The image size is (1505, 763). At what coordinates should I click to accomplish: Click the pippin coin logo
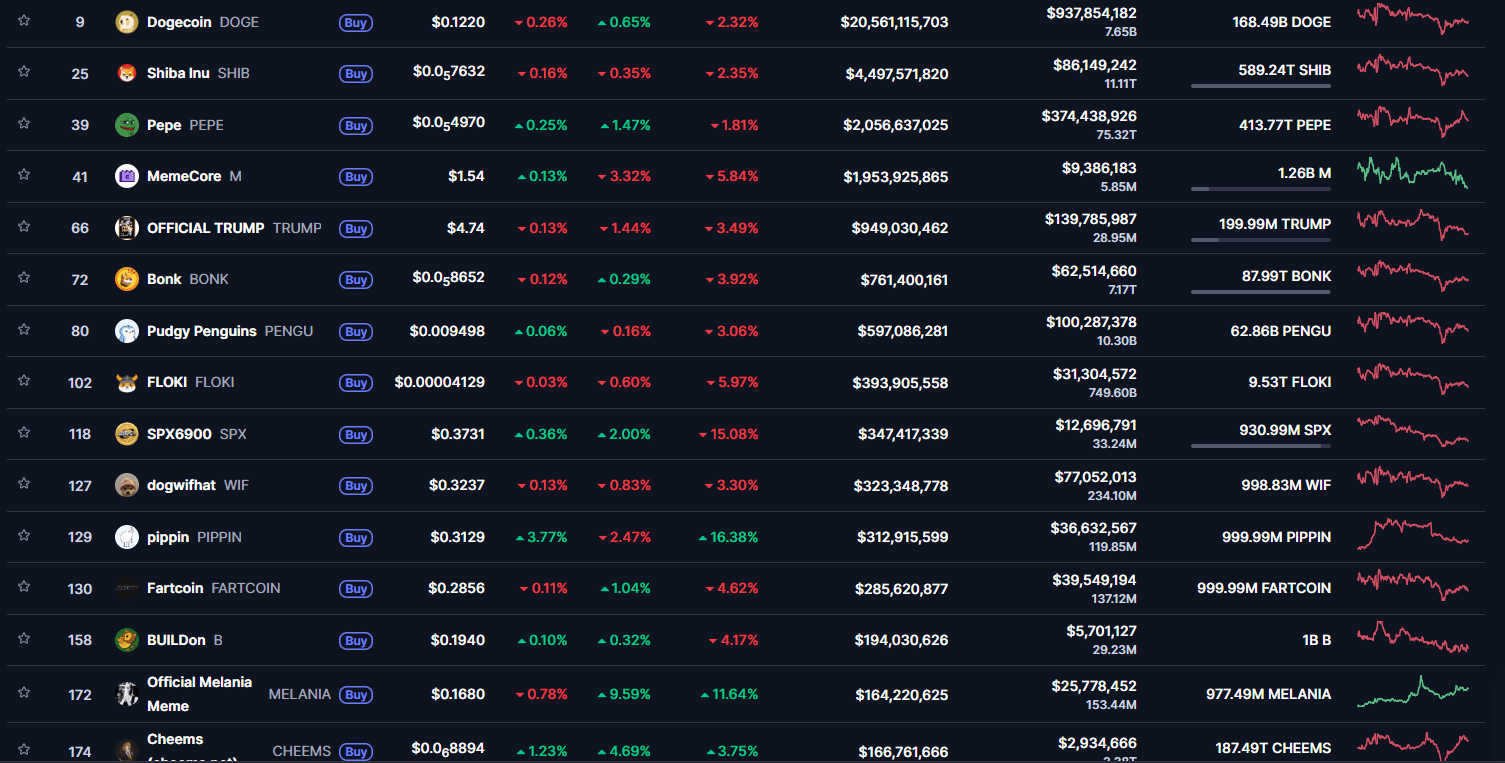[x=127, y=537]
